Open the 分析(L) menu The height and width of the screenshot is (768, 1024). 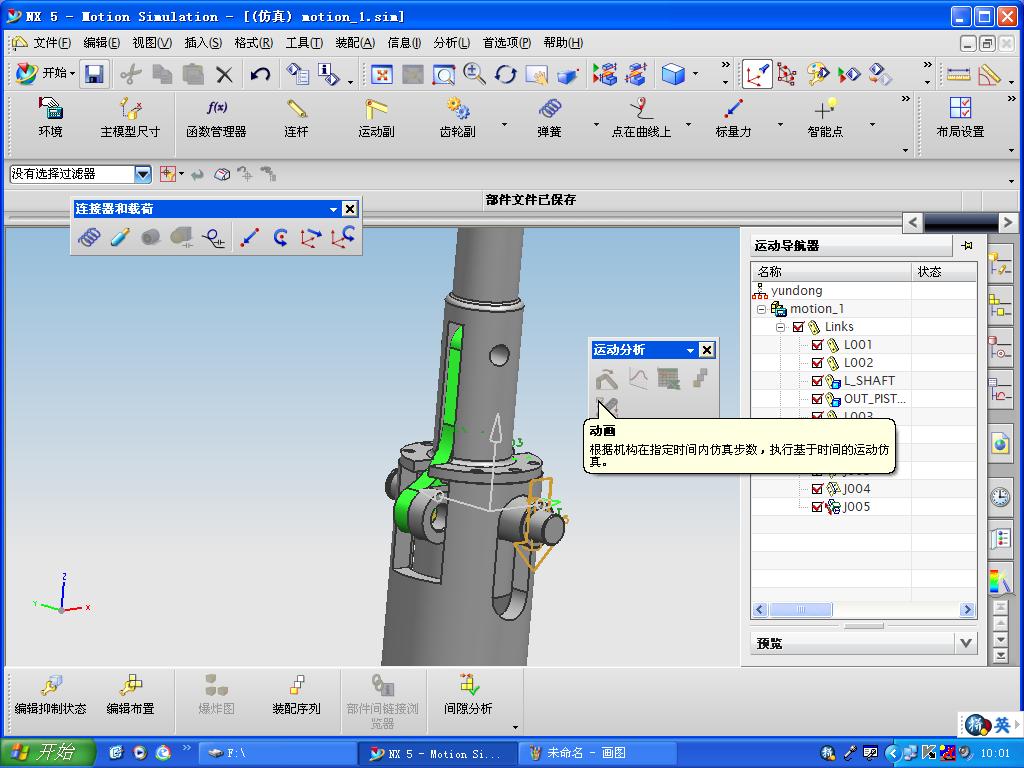coord(451,43)
